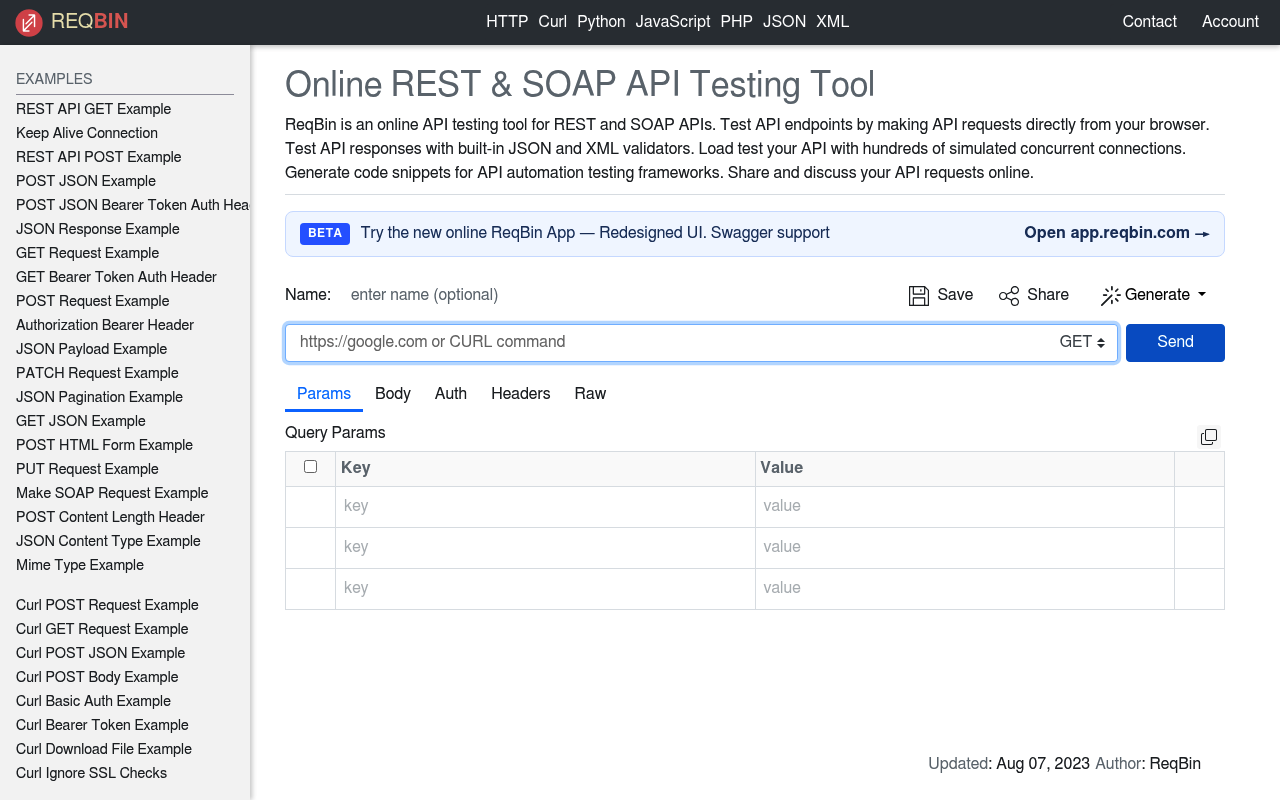The height and width of the screenshot is (800, 1280).
Task: Open Keep Alive Connection example
Action: [x=87, y=133]
